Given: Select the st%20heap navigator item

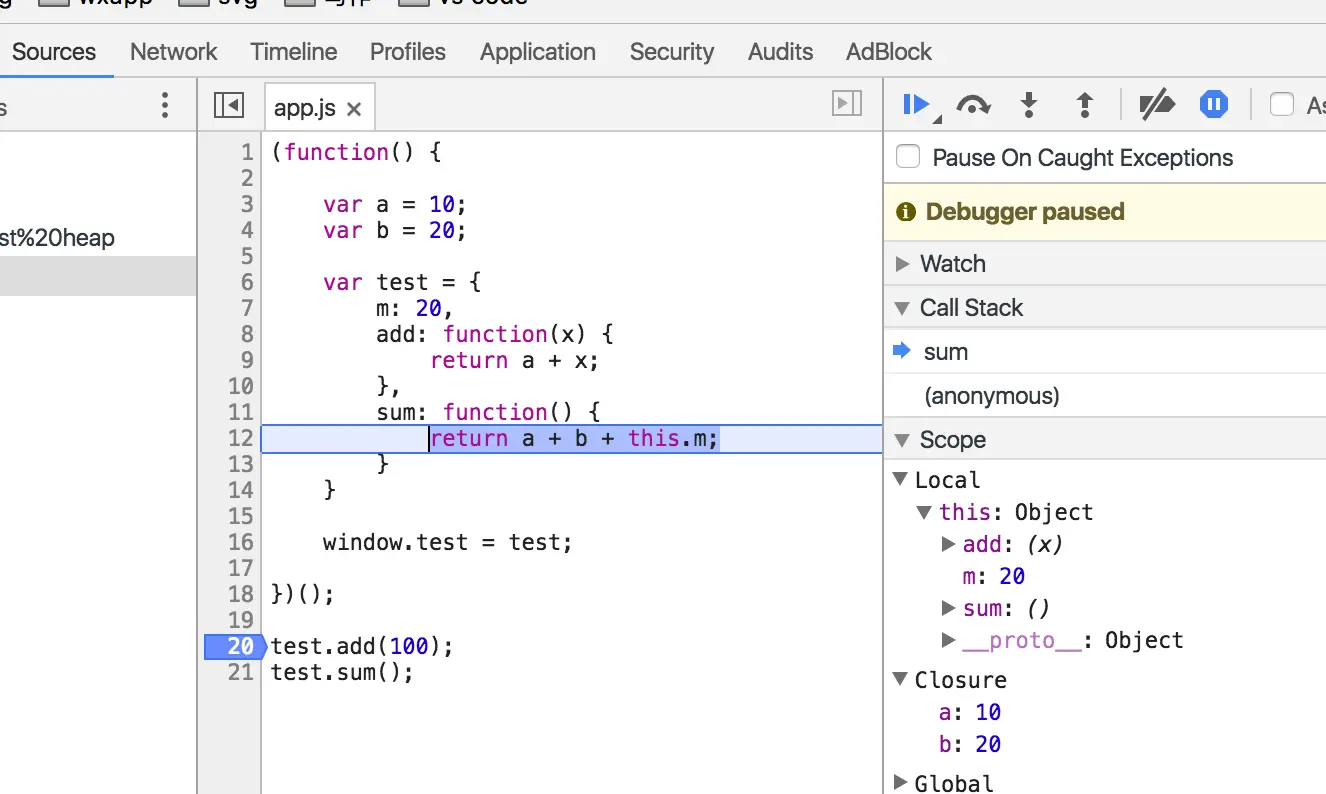Looking at the screenshot, I should [x=57, y=238].
